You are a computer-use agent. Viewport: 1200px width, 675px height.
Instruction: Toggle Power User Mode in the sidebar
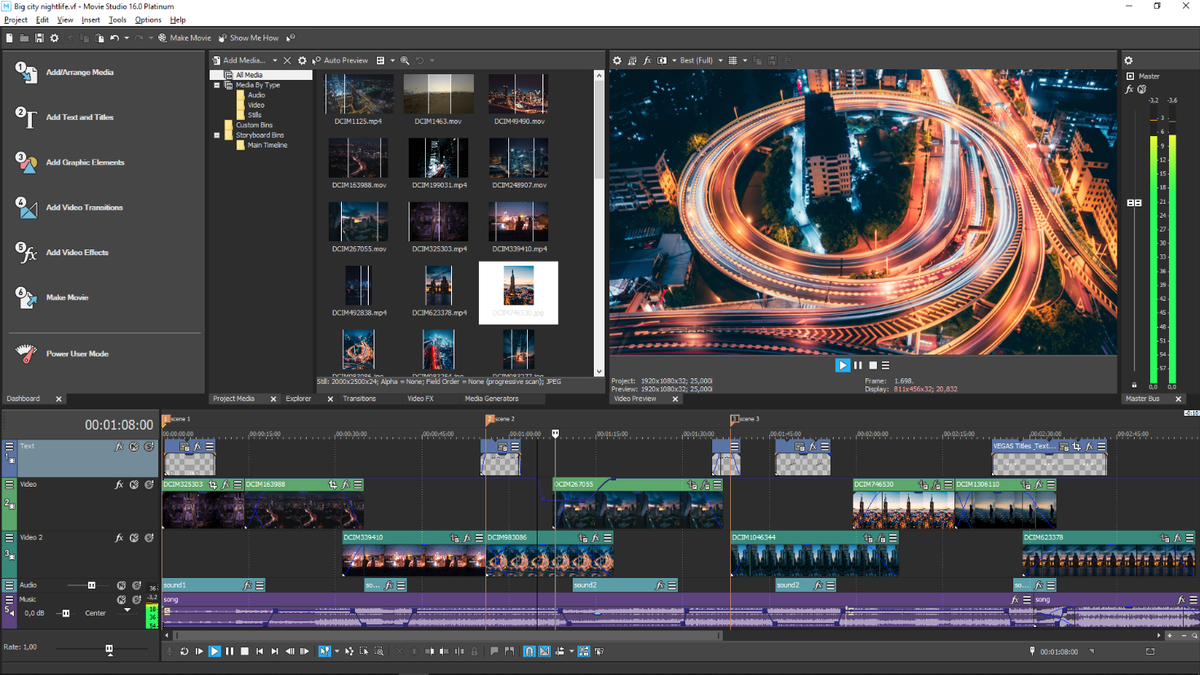tap(80, 352)
